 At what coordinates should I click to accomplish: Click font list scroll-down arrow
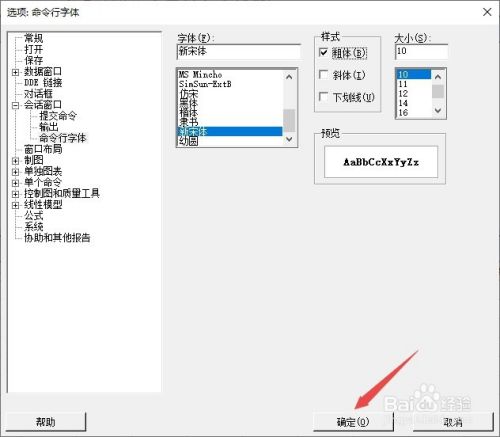click(289, 139)
